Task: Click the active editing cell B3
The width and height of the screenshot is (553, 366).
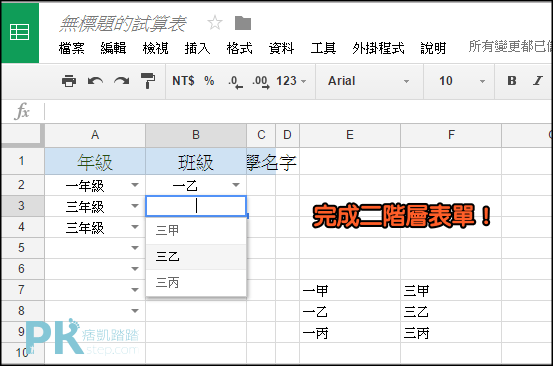Action: tap(196, 206)
